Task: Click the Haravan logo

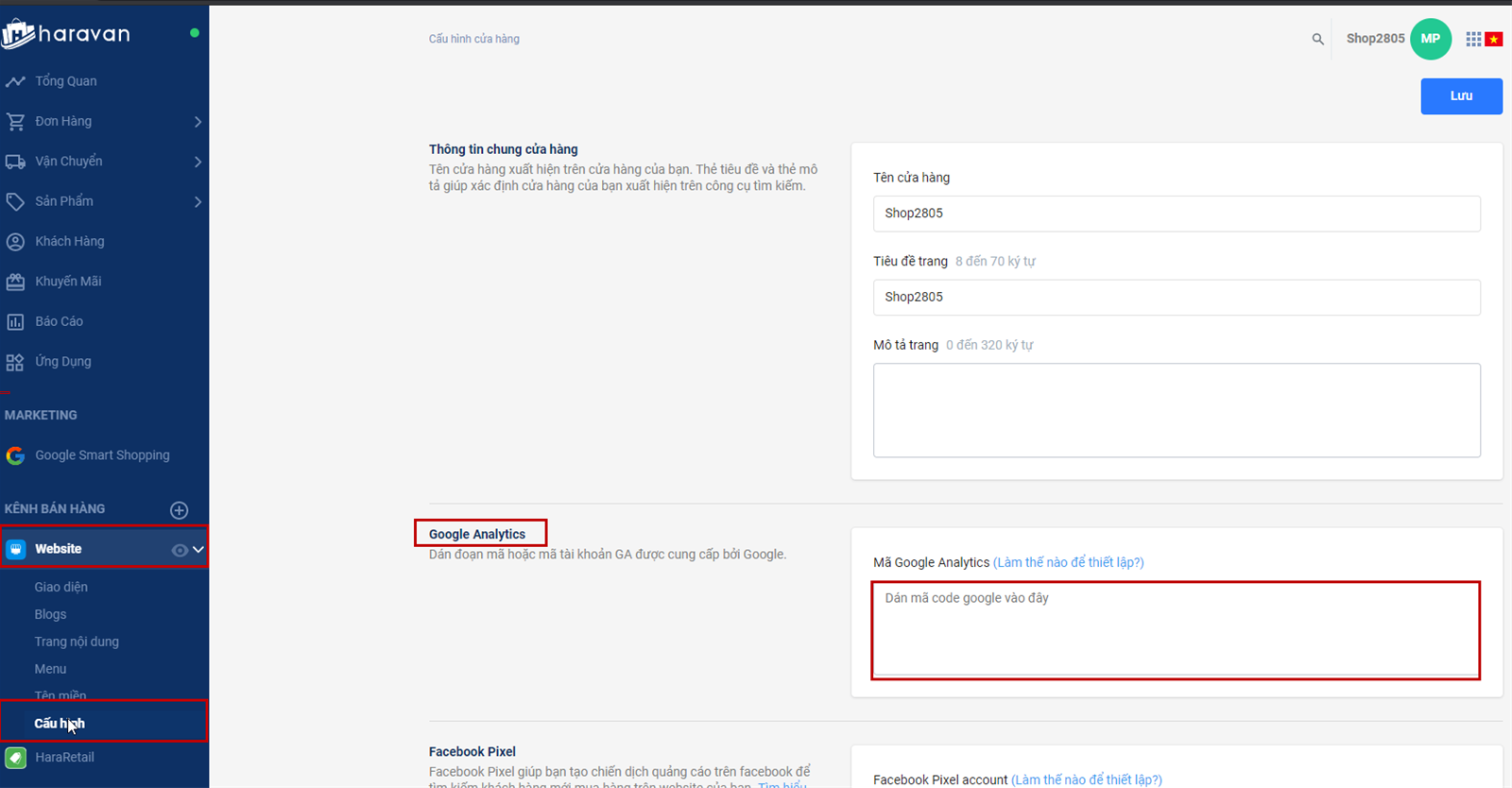Action: (66, 34)
